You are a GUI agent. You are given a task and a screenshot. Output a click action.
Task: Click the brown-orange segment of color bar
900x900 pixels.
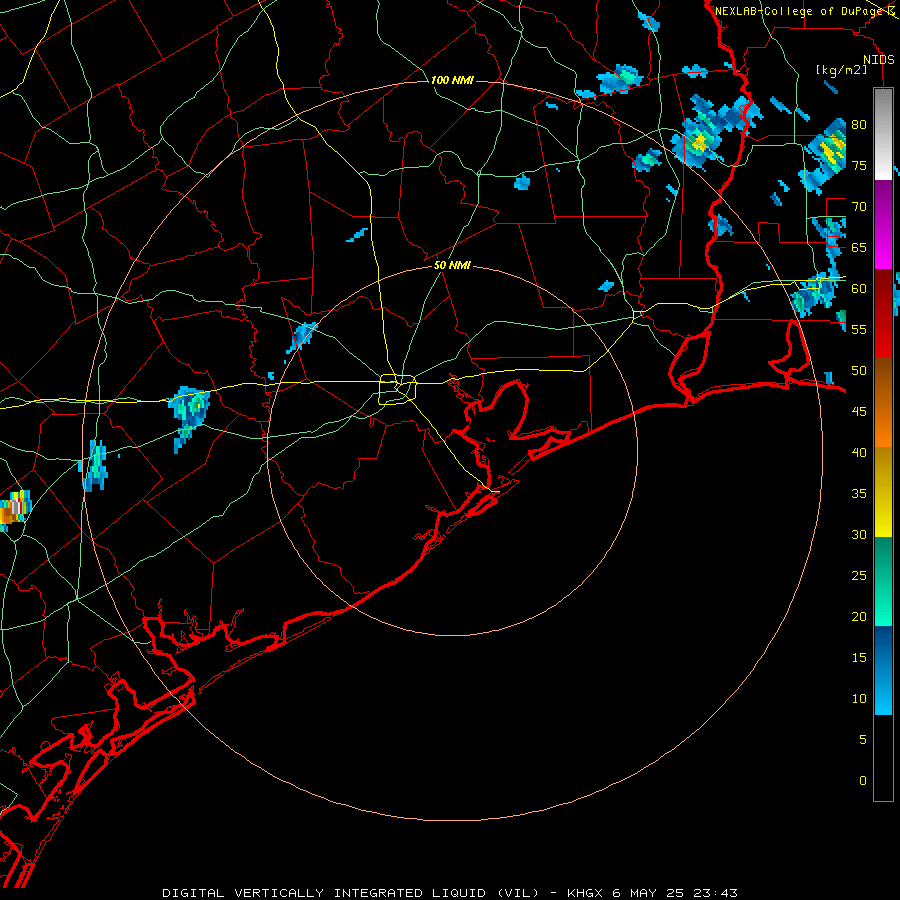883,402
